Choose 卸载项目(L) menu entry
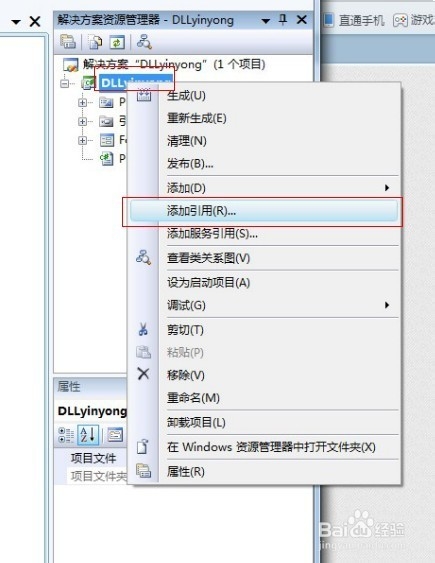435x563 pixels. pos(264,422)
